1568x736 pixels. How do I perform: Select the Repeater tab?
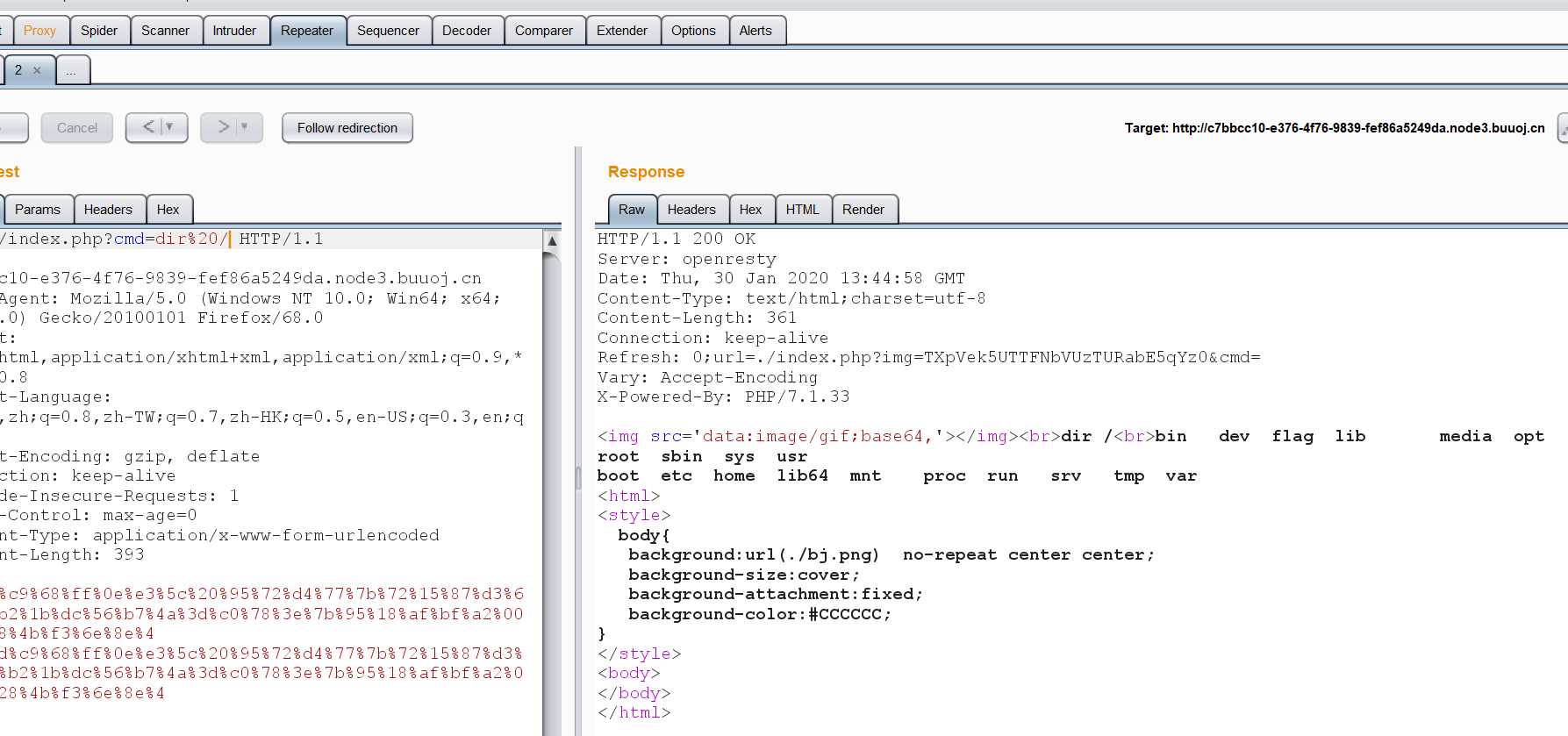point(307,31)
